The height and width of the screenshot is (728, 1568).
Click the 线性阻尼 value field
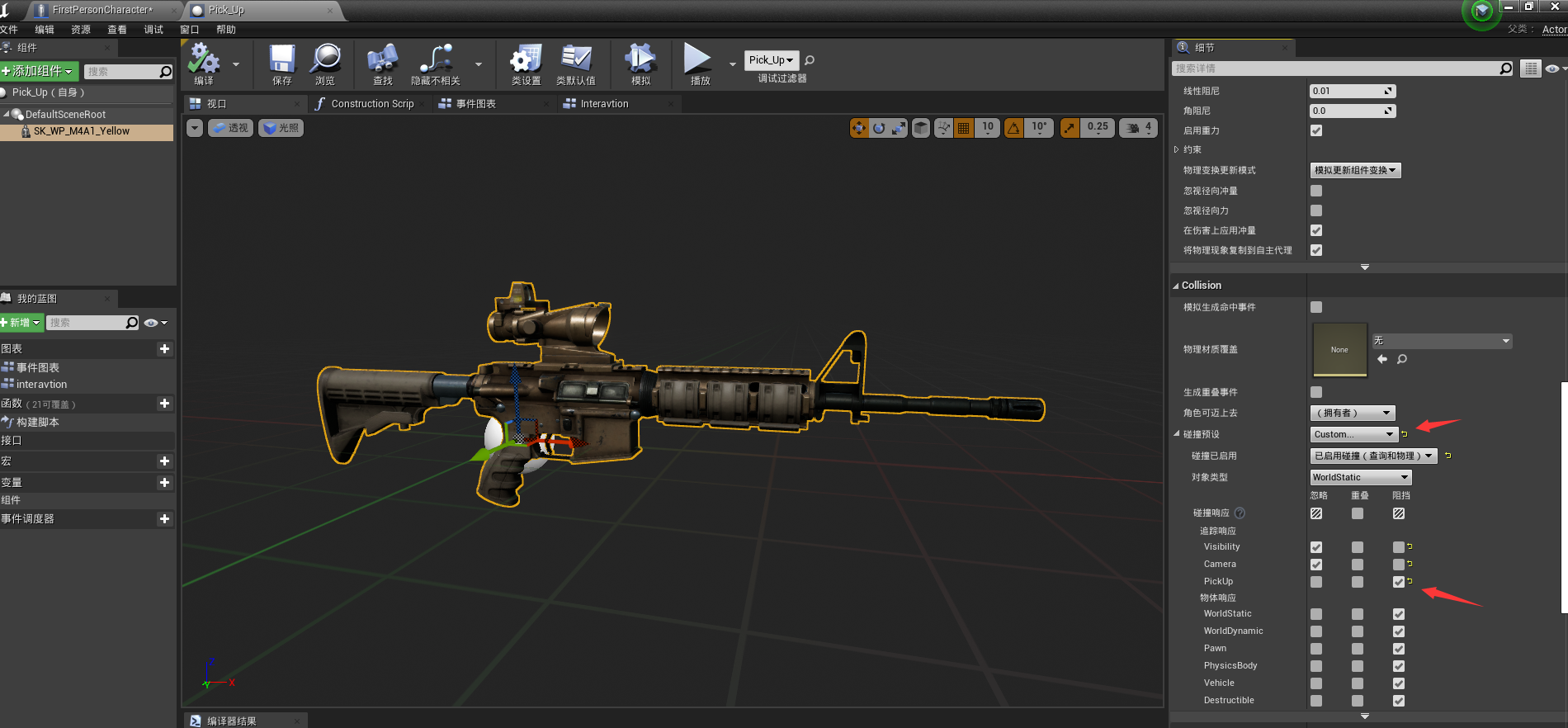(x=1353, y=91)
